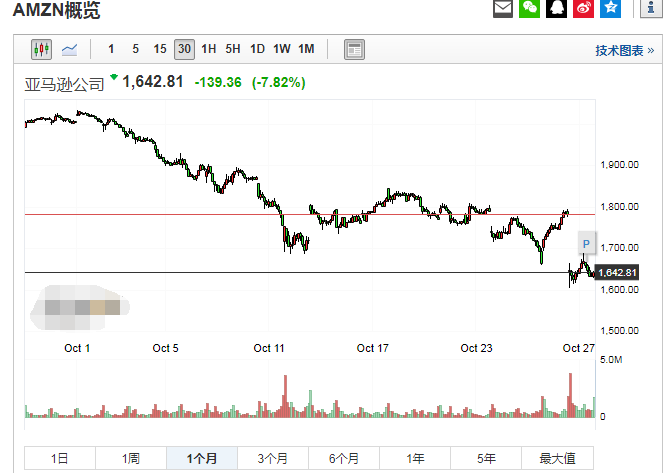The image size is (670, 473).
Task: Switch to candlestick chart type
Action: (41, 50)
